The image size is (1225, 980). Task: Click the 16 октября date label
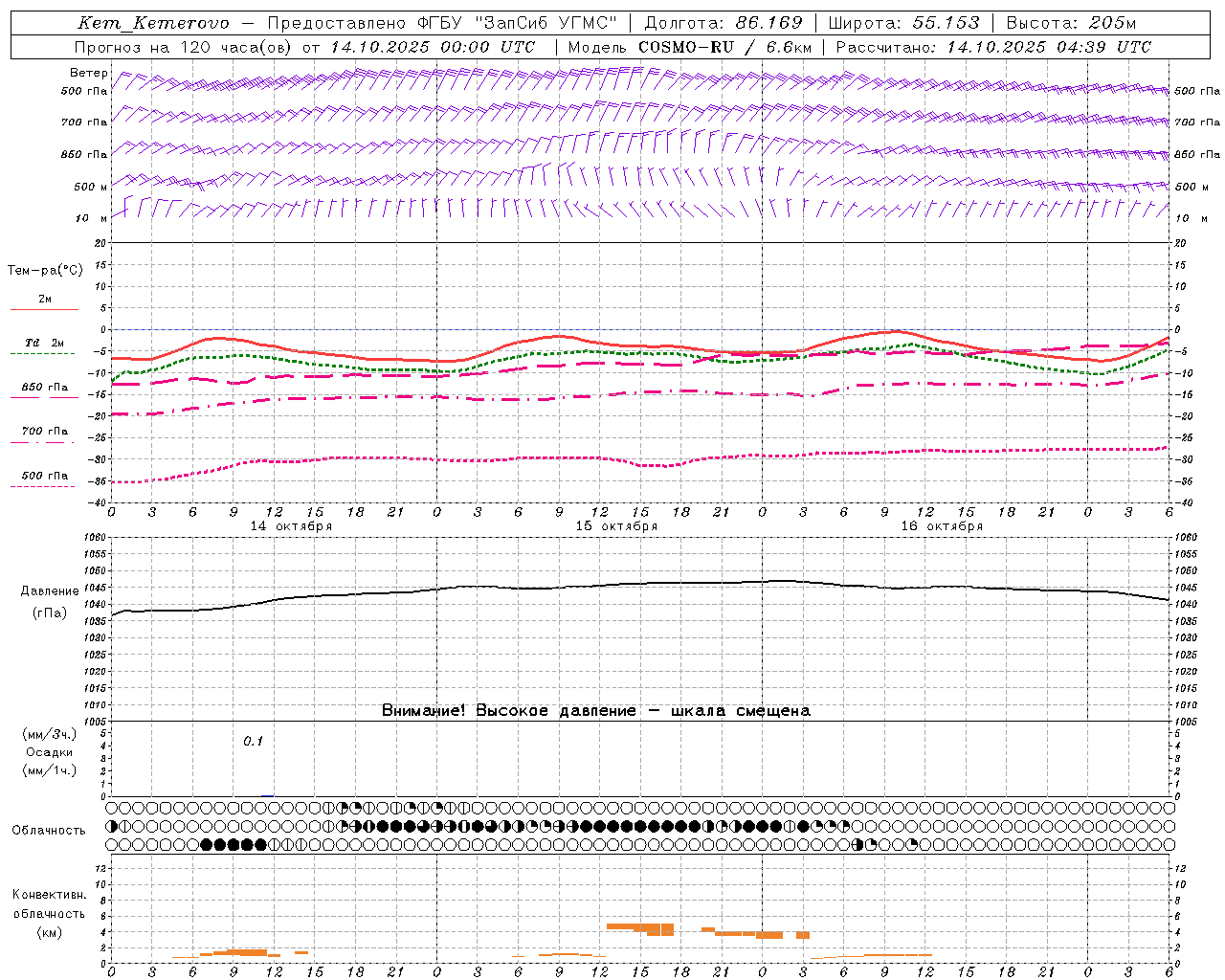(x=942, y=526)
